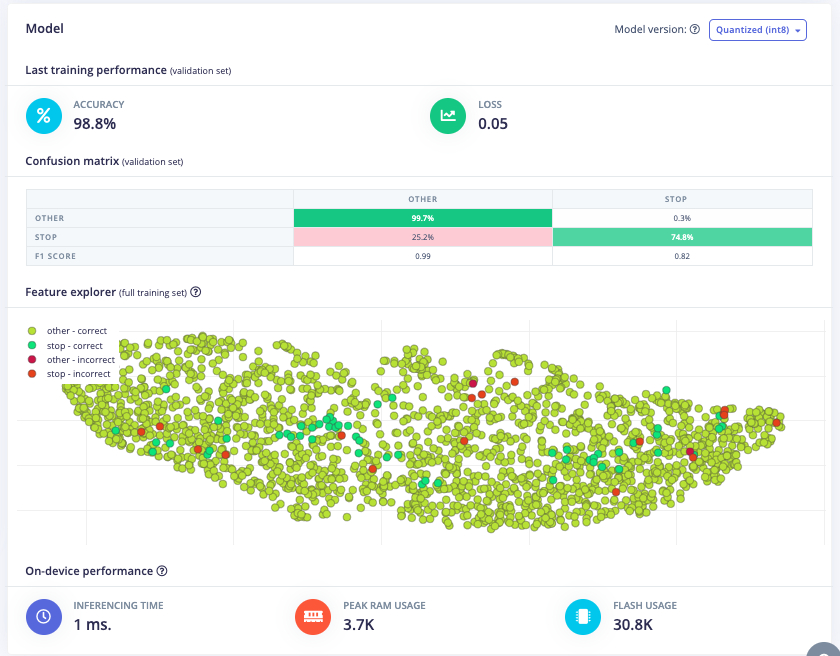Toggle 'other - incorrect' legend entry
The height and width of the screenshot is (656, 840).
[x=78, y=359]
